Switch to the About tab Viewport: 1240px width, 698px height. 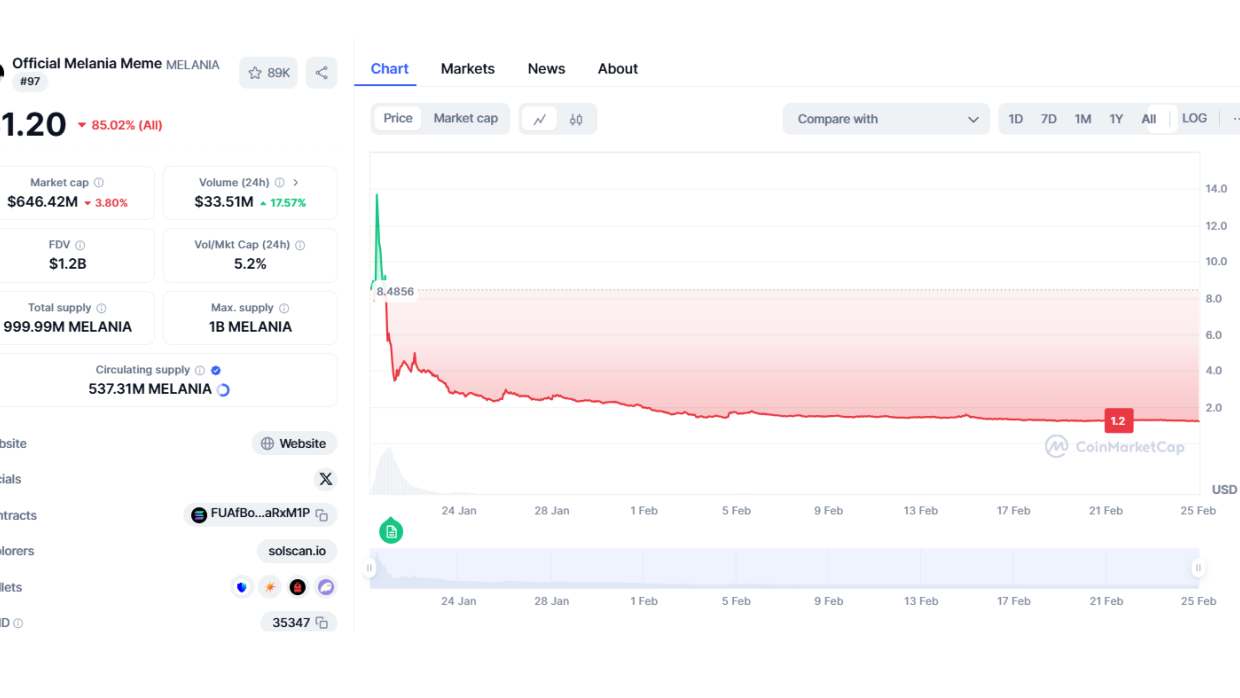coord(618,69)
